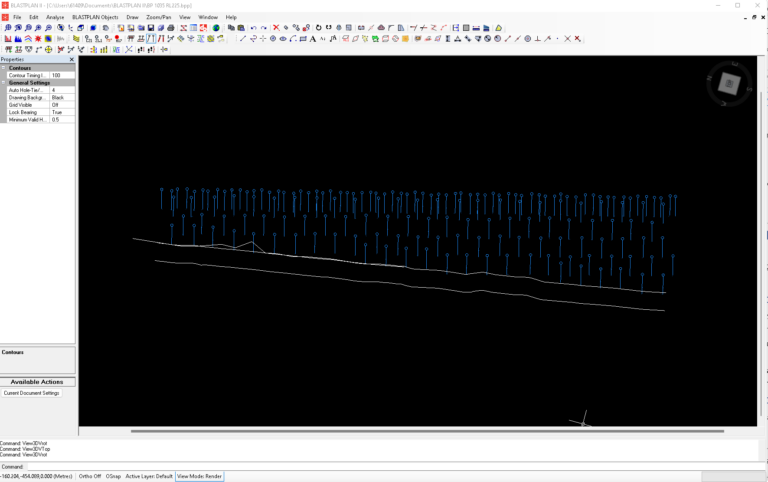This screenshot has width=768, height=482.
Task: Toggle OSnap in the status bar
Action: pyautogui.click(x=113, y=476)
